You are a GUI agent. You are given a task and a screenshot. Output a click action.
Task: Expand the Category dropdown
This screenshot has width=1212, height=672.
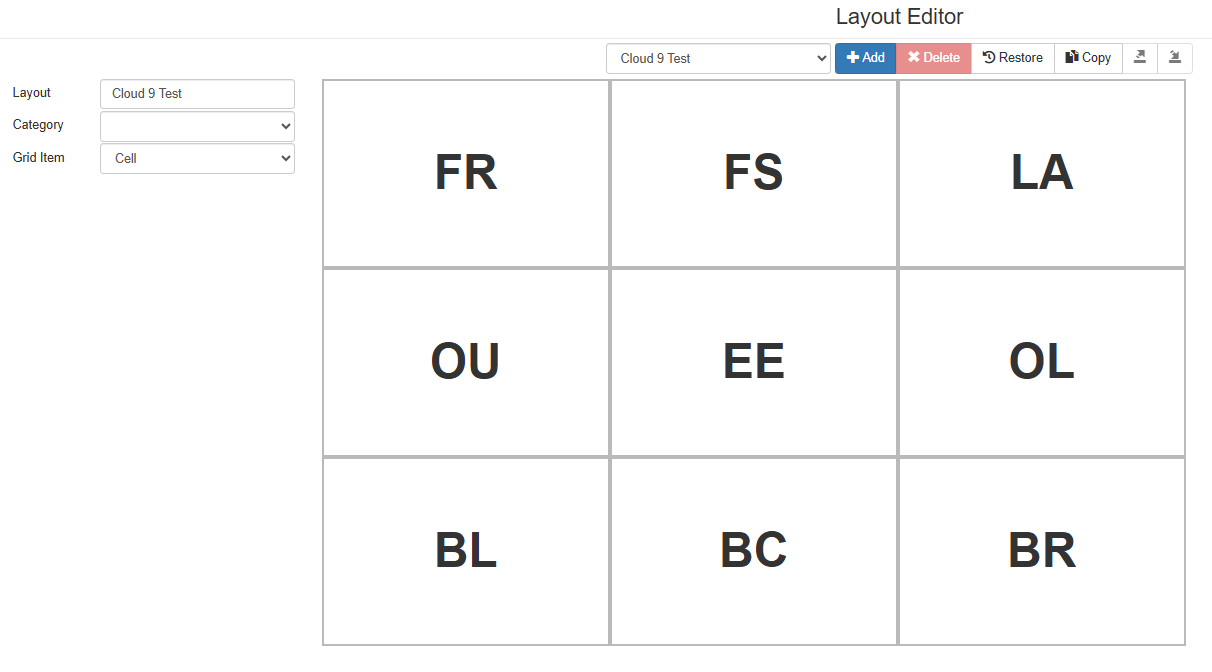pos(197,126)
